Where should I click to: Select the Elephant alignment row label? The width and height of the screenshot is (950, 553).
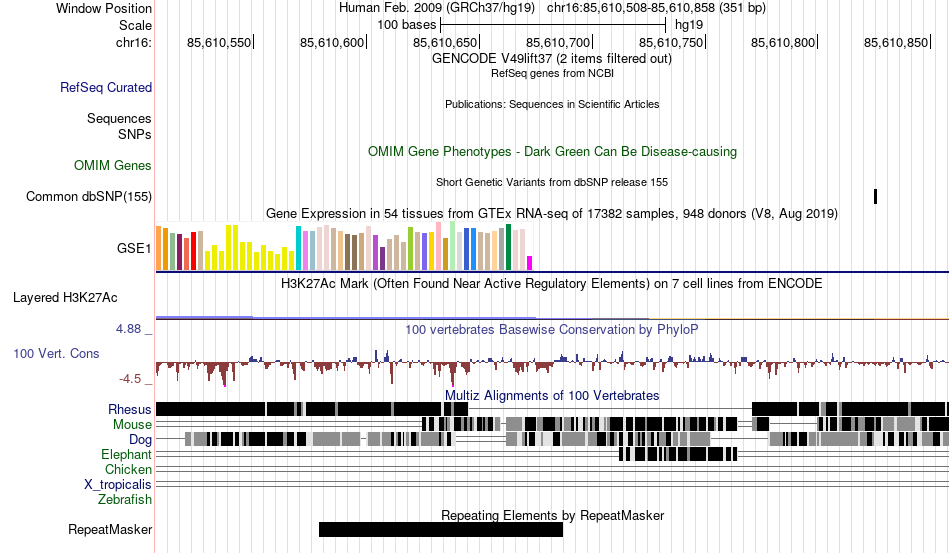[x=127, y=454]
